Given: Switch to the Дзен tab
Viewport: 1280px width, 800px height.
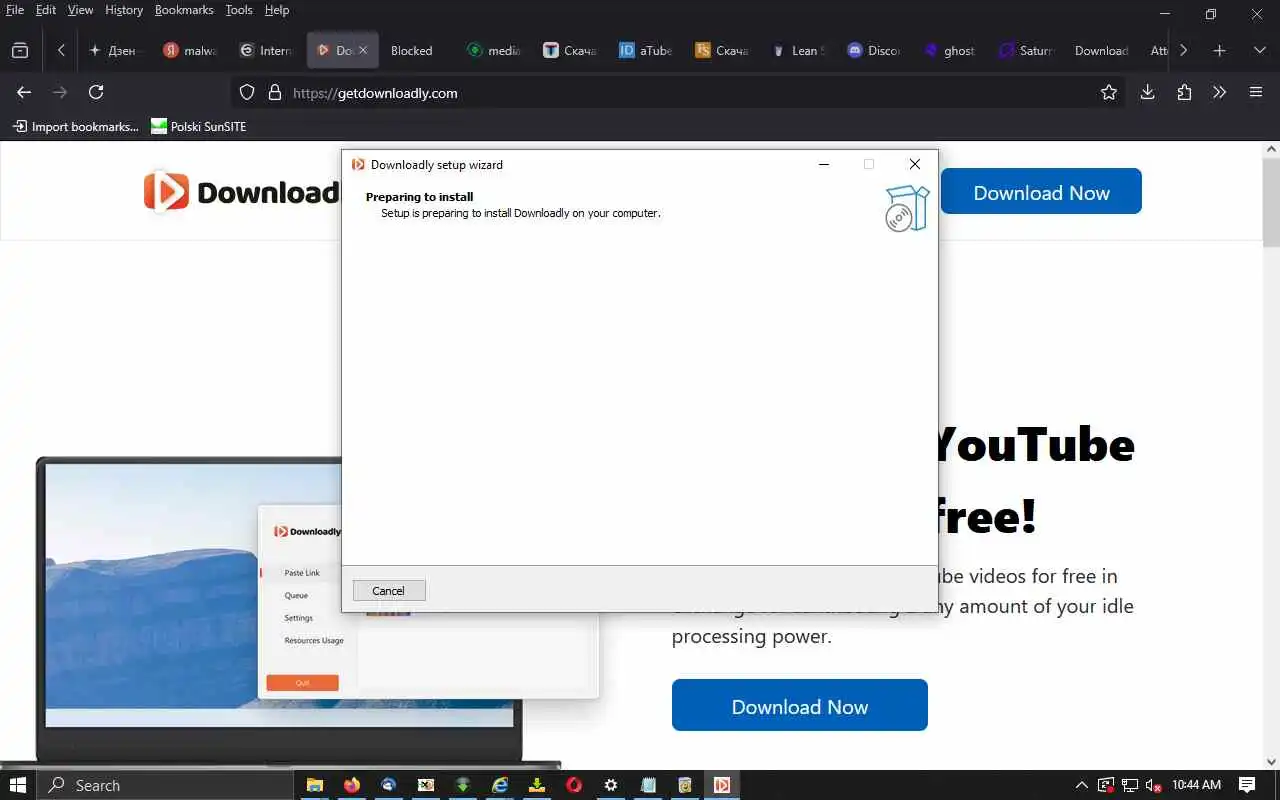Looking at the screenshot, I should pyautogui.click(x=113, y=50).
